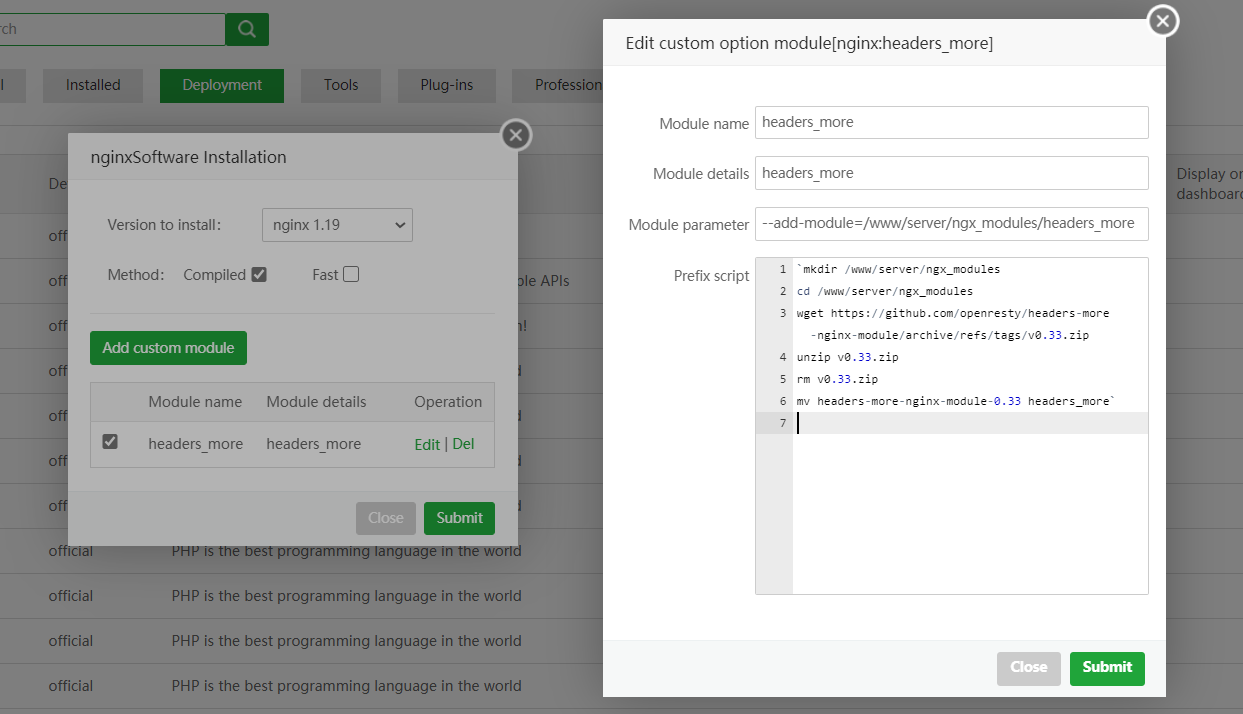The image size is (1243, 714).
Task: Close the Edit custom option module dialog X
Action: (1162, 21)
